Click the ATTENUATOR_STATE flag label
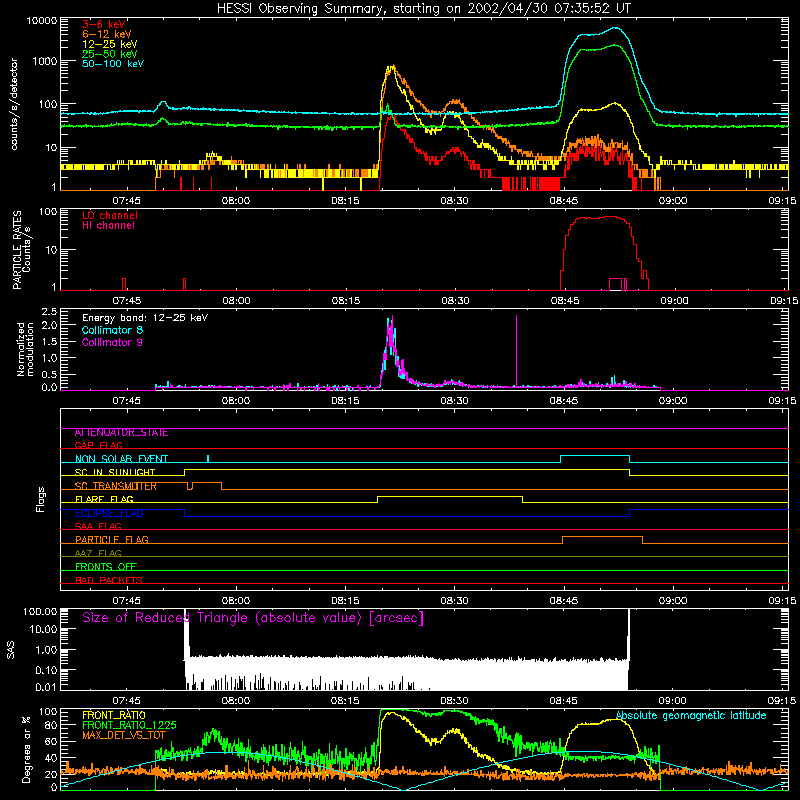800x800 pixels. point(121,433)
